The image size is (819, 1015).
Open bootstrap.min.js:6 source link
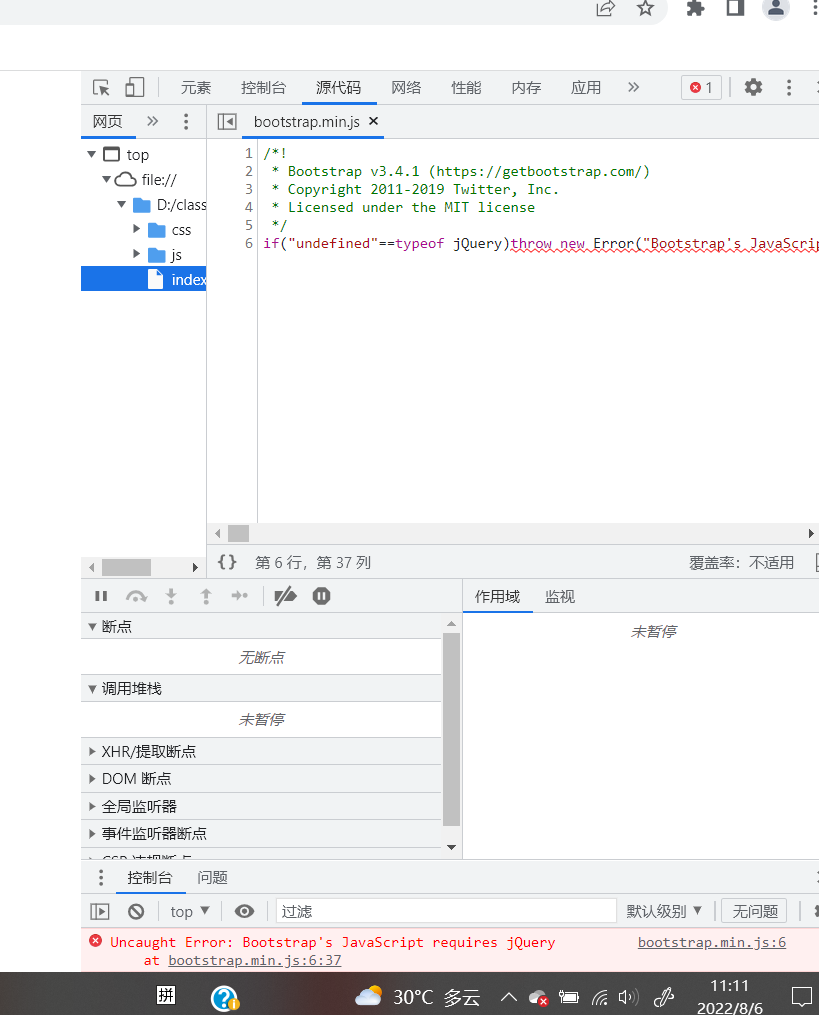click(x=712, y=942)
